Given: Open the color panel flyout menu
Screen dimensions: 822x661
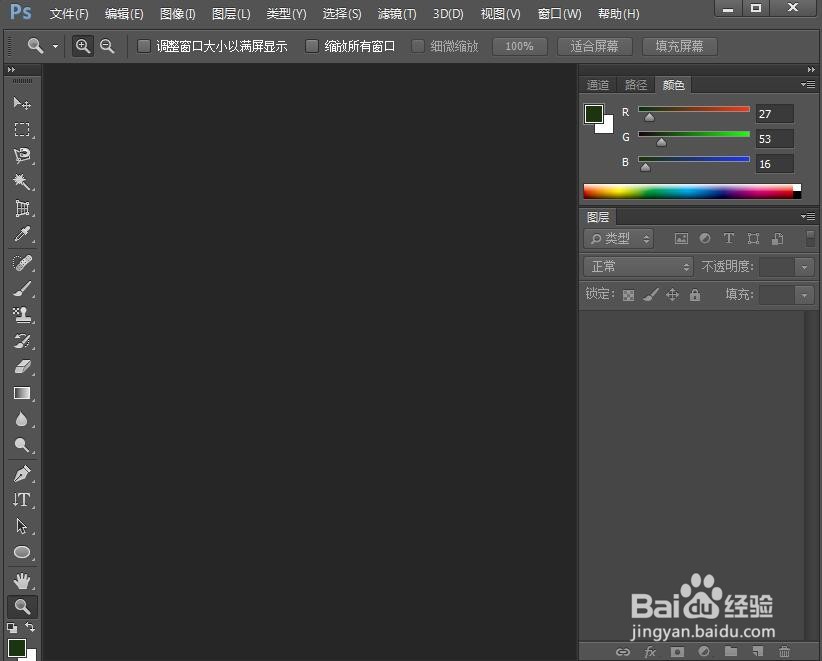Looking at the screenshot, I should [x=808, y=84].
